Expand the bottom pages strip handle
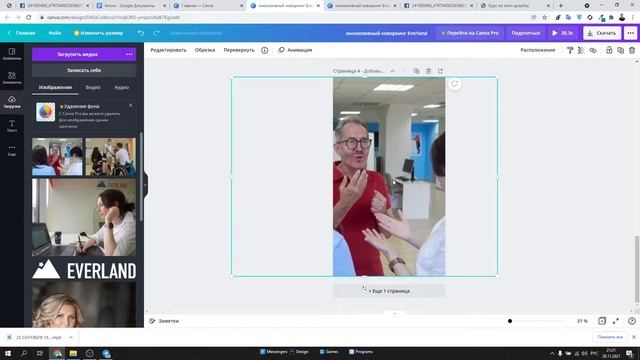The image size is (640, 360). pyautogui.click(x=394, y=313)
